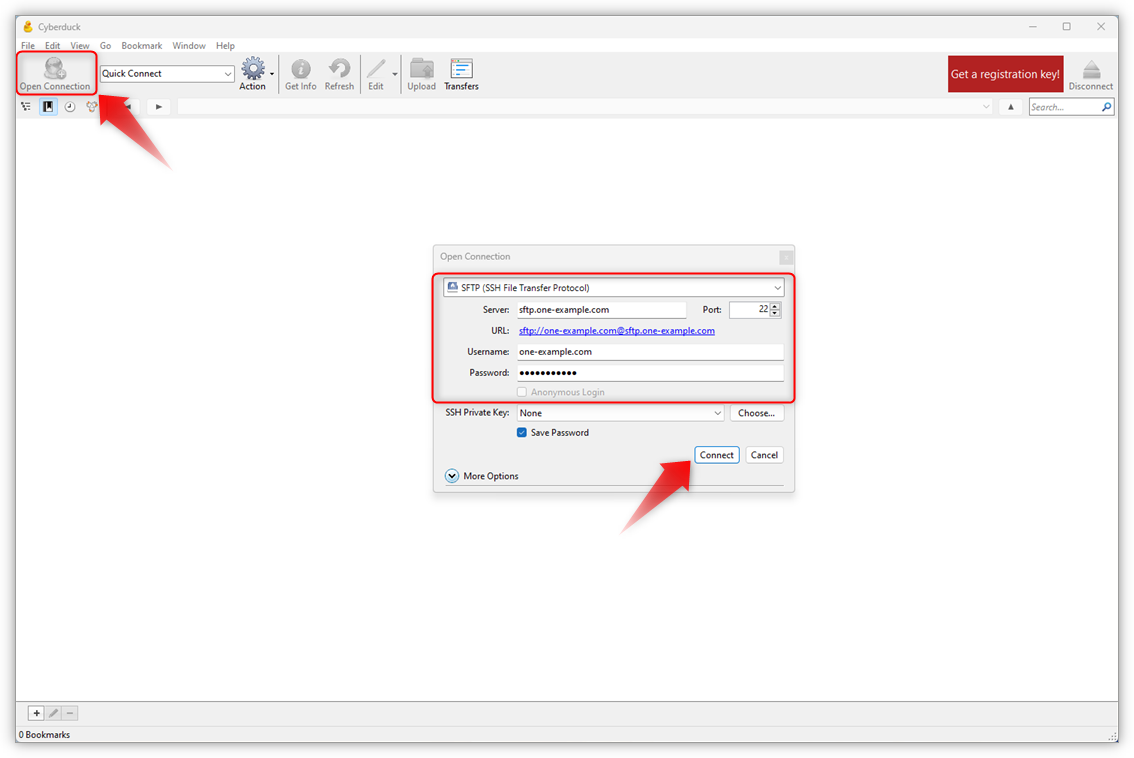
Task: Show the bookmarks view icon
Action: [48, 106]
